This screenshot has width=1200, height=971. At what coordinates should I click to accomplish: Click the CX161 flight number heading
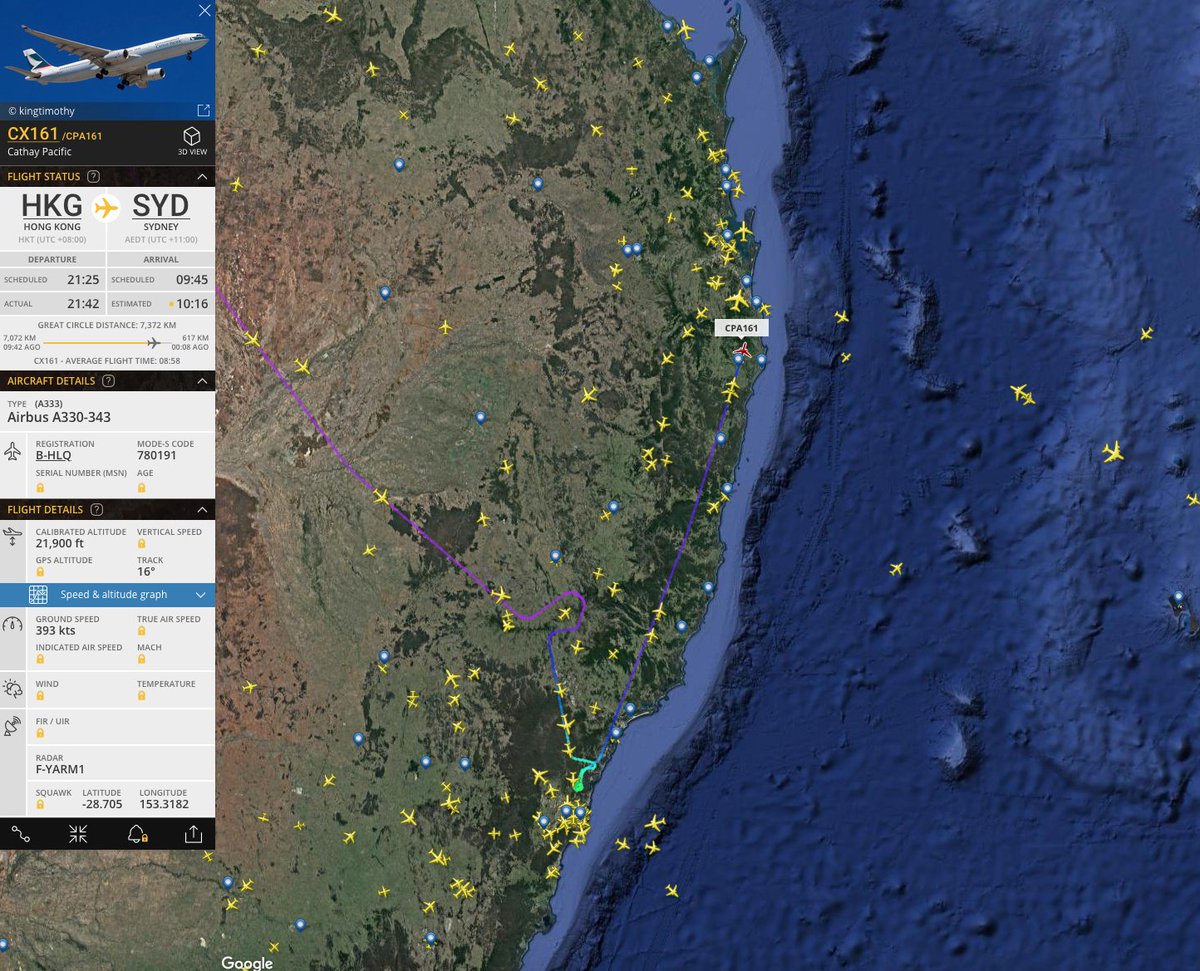click(x=33, y=134)
